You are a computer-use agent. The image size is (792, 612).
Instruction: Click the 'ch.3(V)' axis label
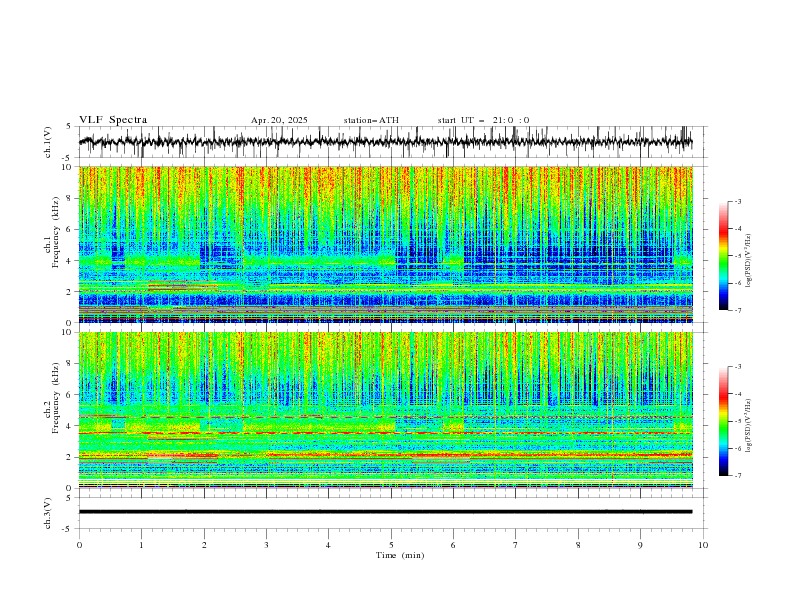[48, 513]
